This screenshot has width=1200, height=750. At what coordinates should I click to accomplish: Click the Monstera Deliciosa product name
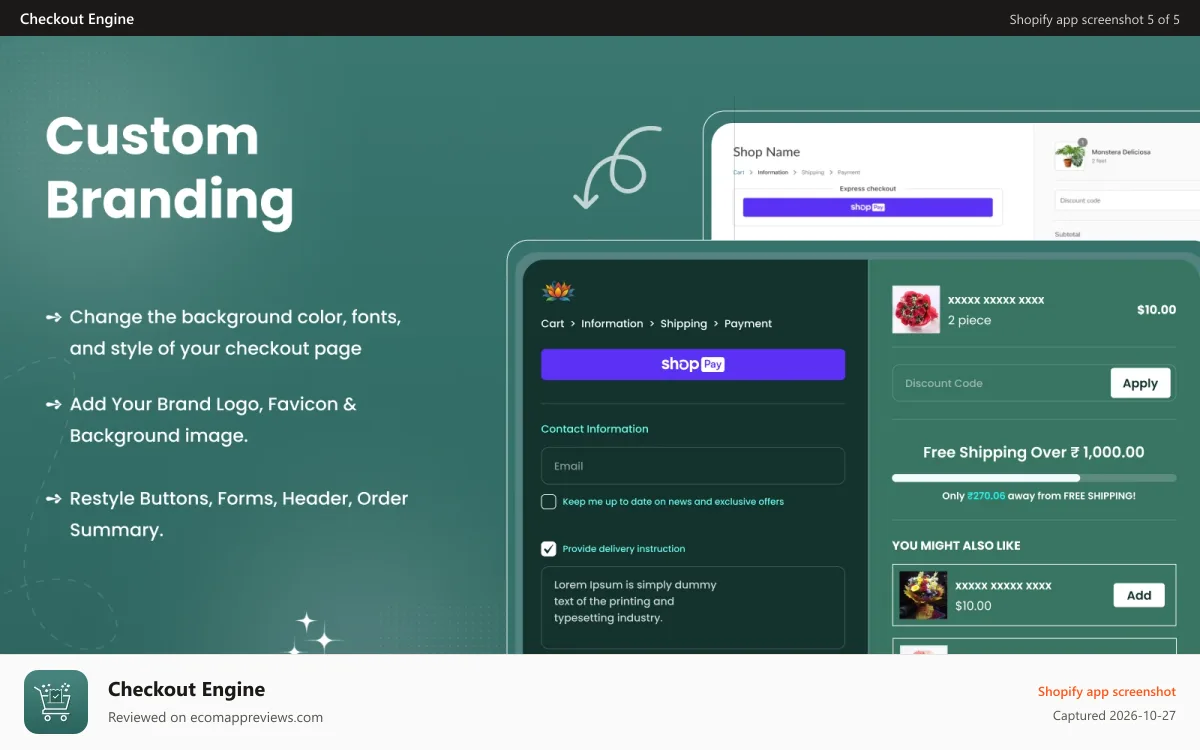[1121, 152]
